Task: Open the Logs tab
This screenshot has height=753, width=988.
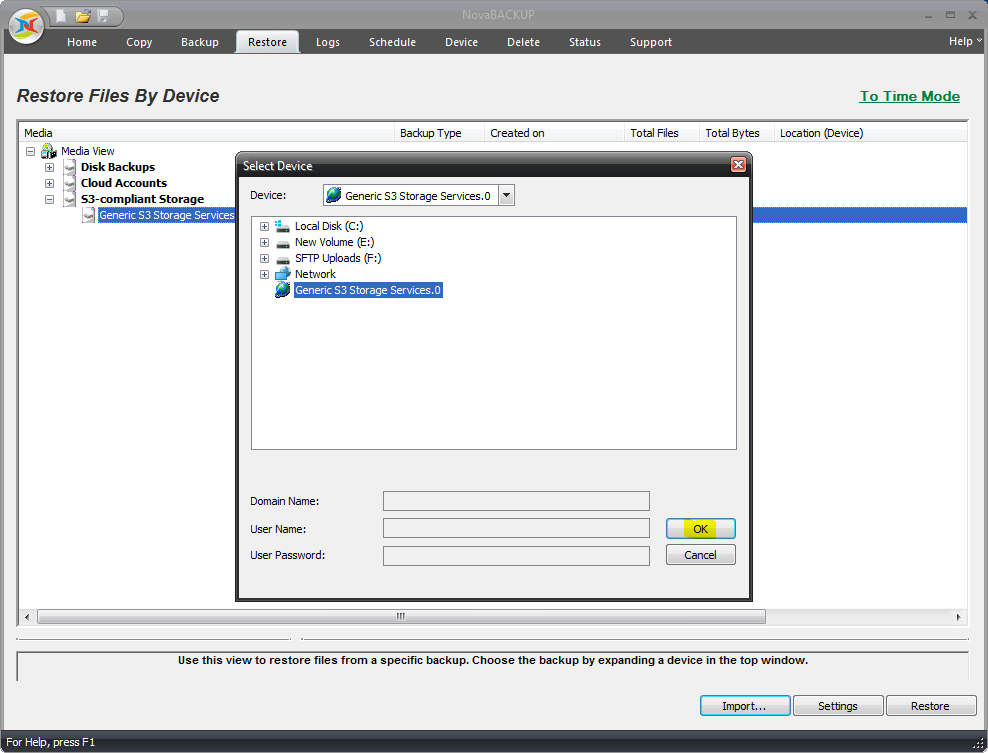Action: [x=328, y=42]
